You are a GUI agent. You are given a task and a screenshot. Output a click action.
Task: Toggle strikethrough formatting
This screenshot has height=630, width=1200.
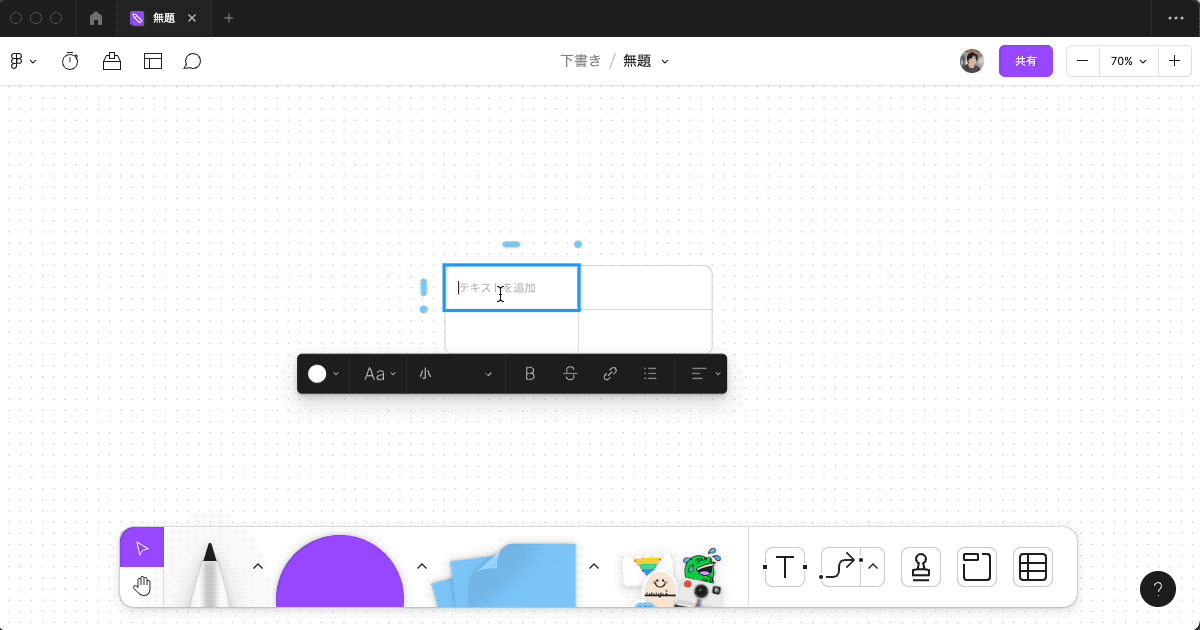[x=570, y=374]
